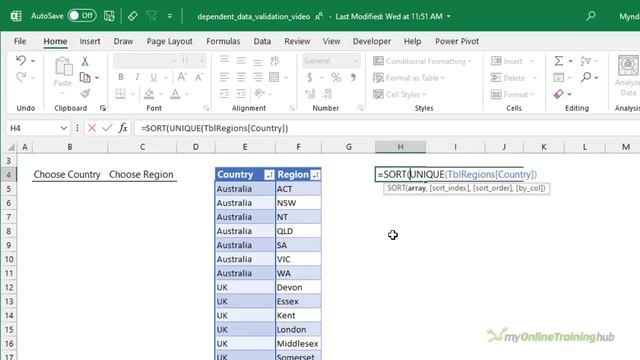The height and width of the screenshot is (360, 640).
Task: Click the Search magnifier in title bar
Action: click(591, 16)
